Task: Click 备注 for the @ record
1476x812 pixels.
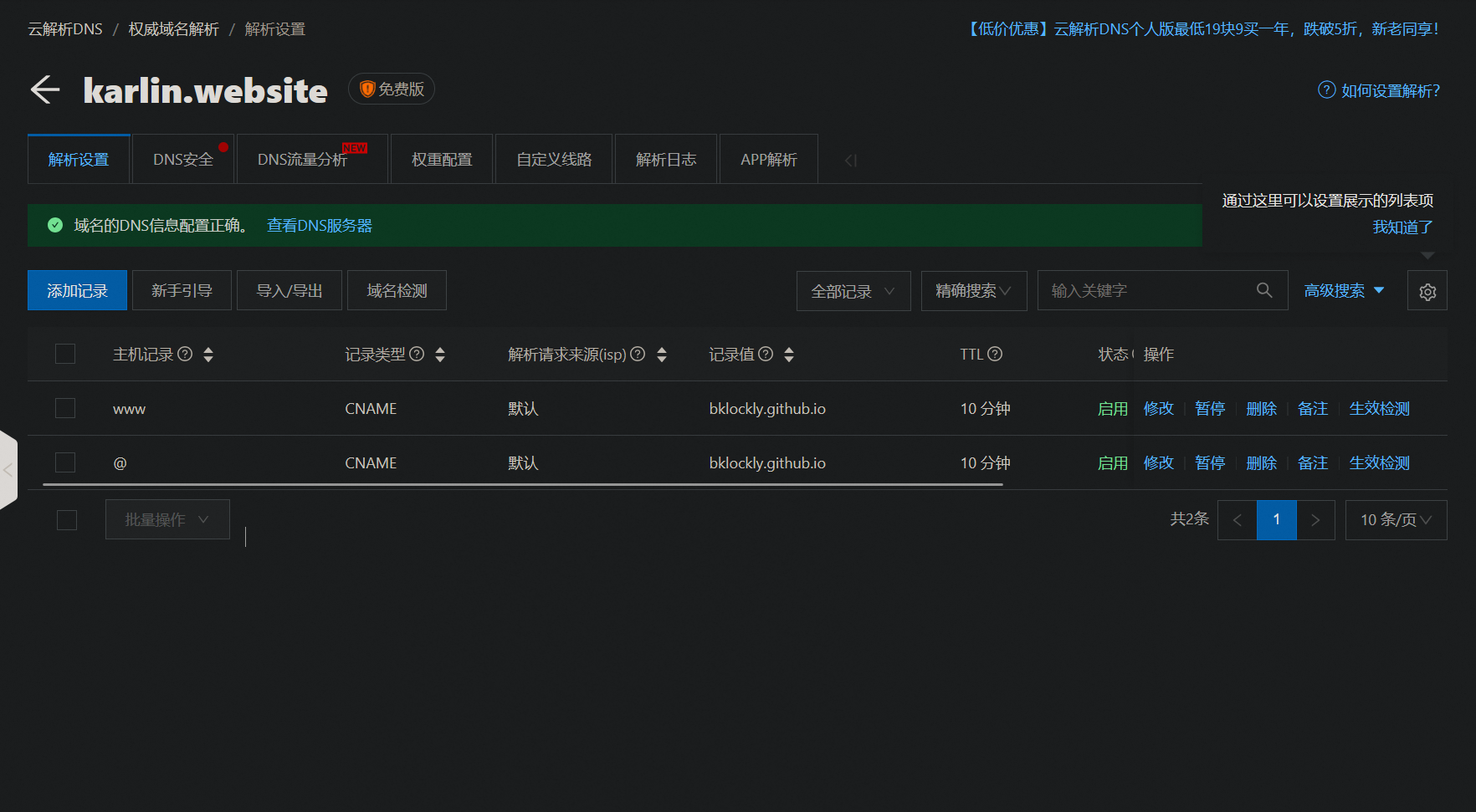Action: [1313, 462]
